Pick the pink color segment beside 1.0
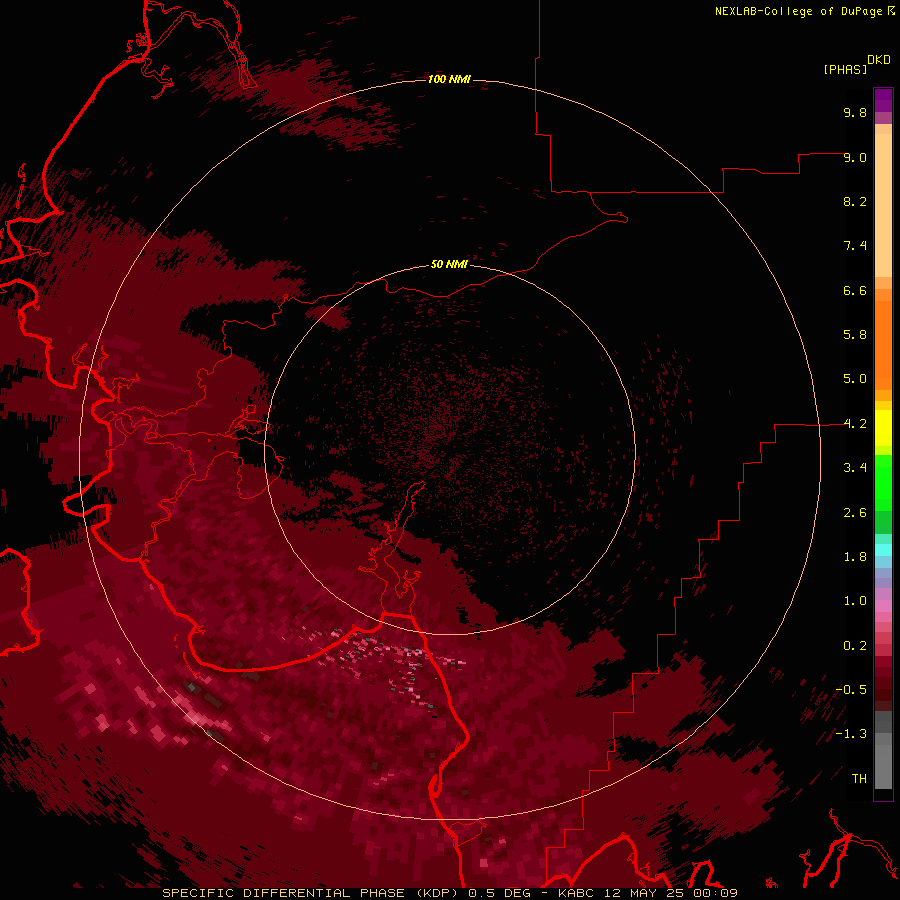Screen dimensions: 900x900 883,606
